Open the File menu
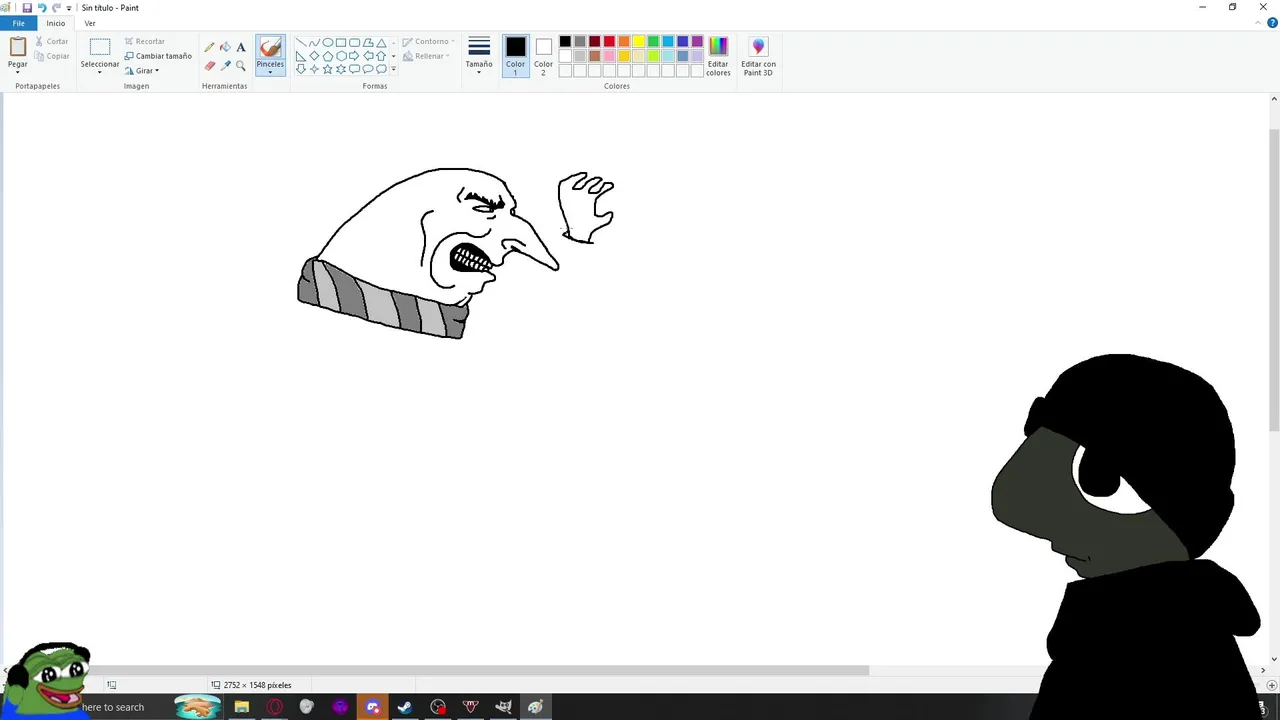Viewport: 1280px width, 720px height. (x=19, y=23)
